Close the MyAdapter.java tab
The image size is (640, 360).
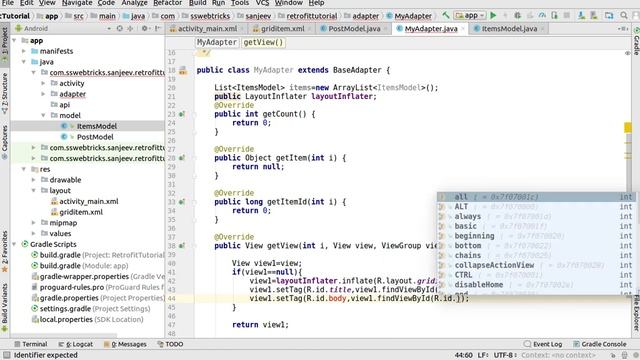pyautogui.click(x=463, y=29)
